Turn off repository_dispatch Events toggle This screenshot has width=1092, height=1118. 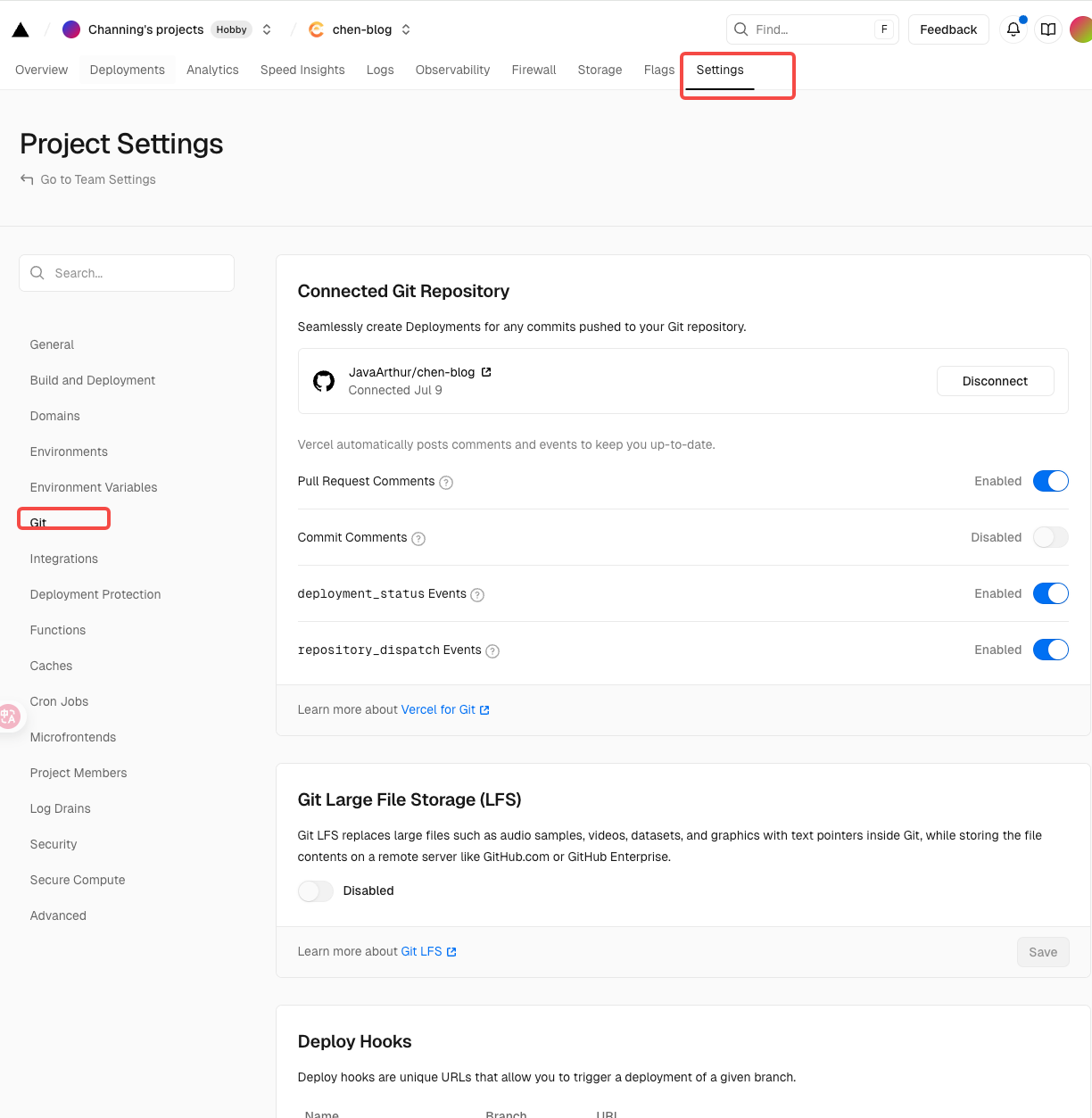1050,650
